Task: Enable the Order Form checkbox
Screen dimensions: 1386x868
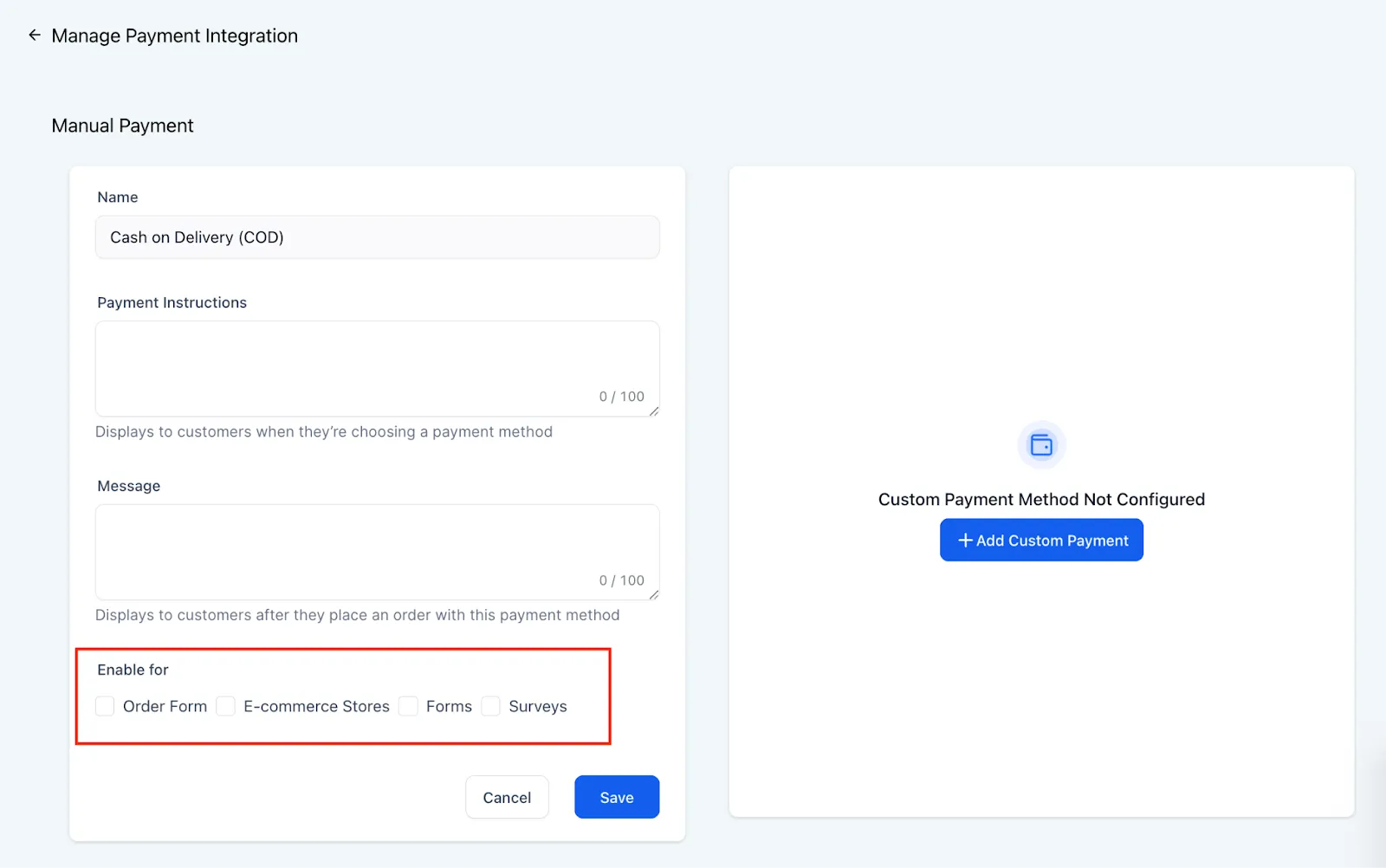Action: click(x=105, y=706)
